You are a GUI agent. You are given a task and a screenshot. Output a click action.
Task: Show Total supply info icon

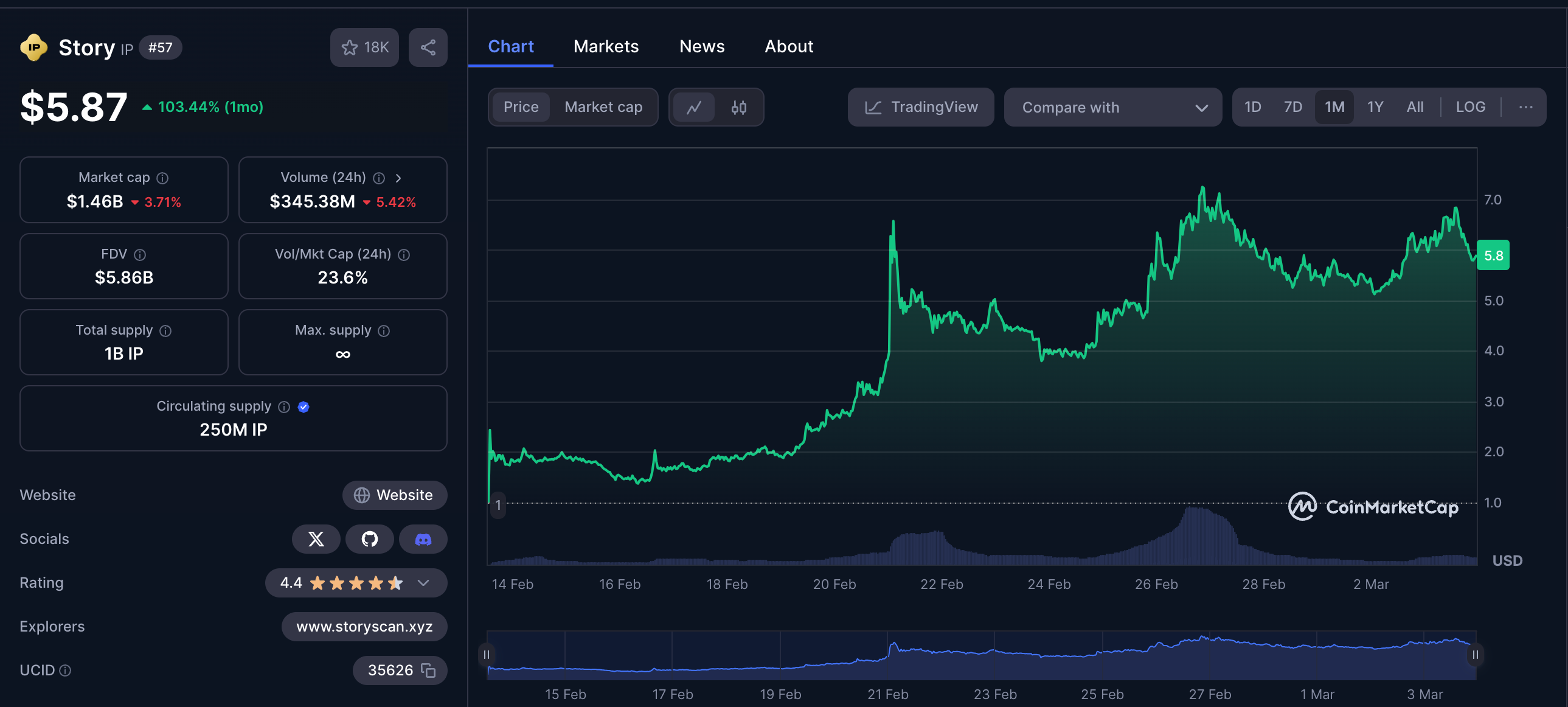point(165,330)
